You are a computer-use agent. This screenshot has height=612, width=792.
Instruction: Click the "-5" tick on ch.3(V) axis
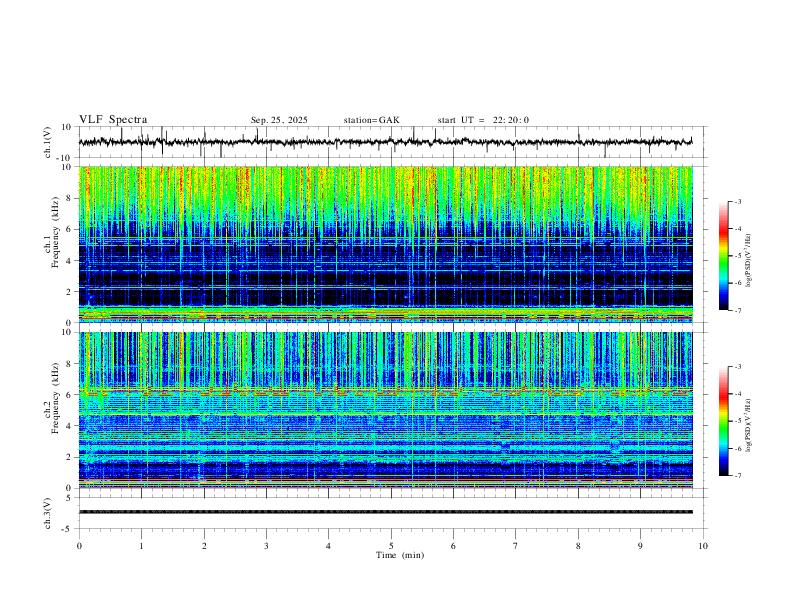67,529
